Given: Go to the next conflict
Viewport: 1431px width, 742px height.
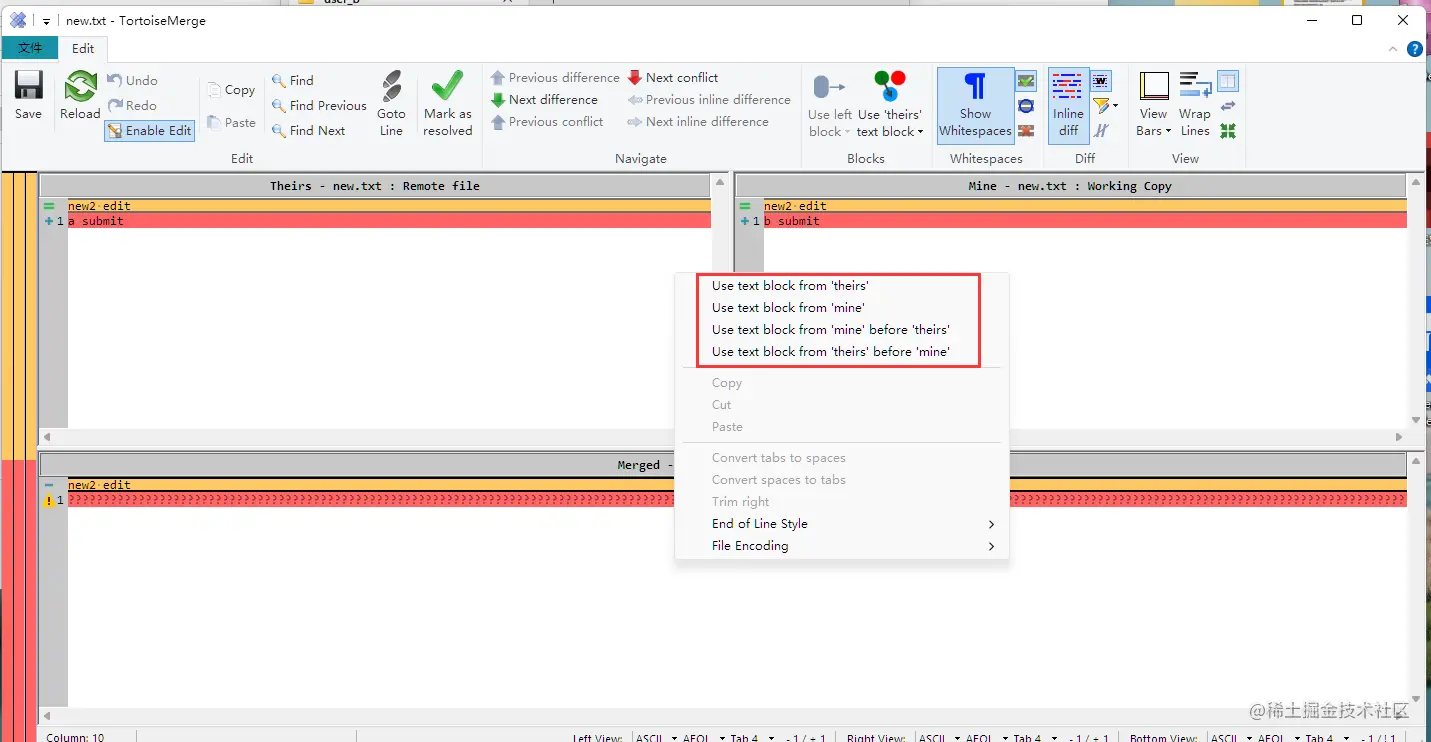Looking at the screenshot, I should point(673,77).
